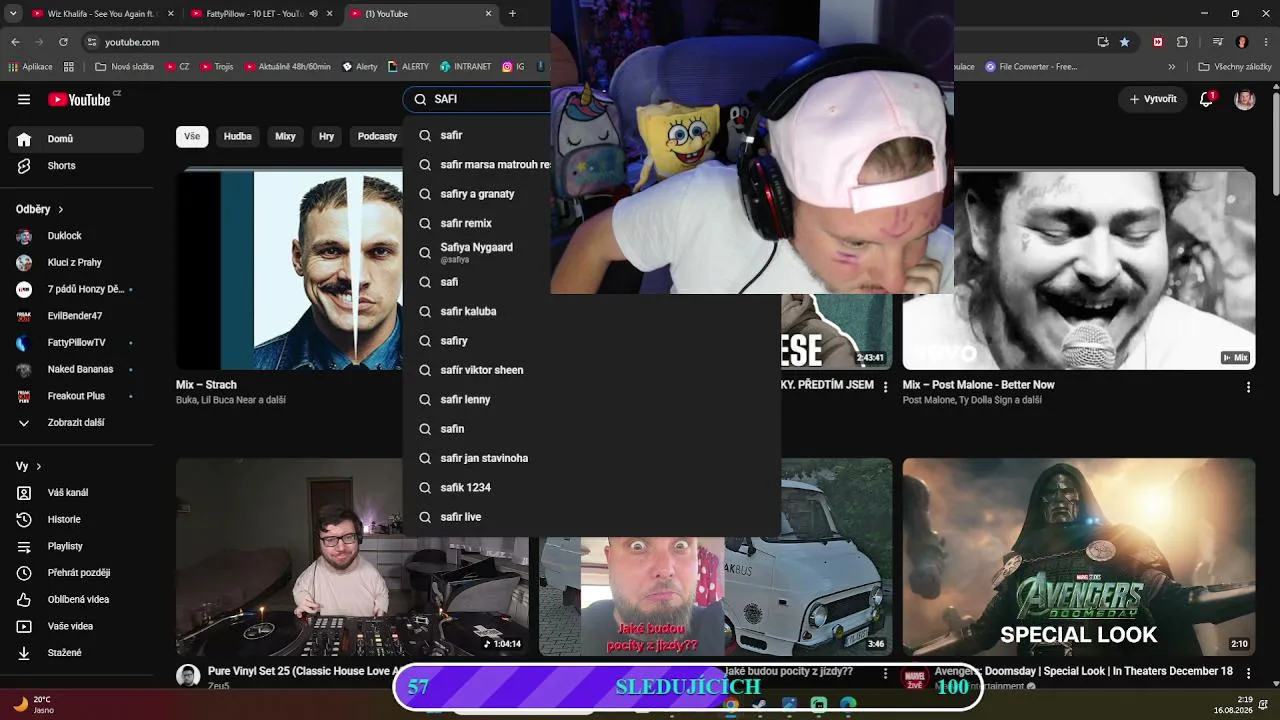Open the Chrome extensions puzzle menu

point(1182,42)
